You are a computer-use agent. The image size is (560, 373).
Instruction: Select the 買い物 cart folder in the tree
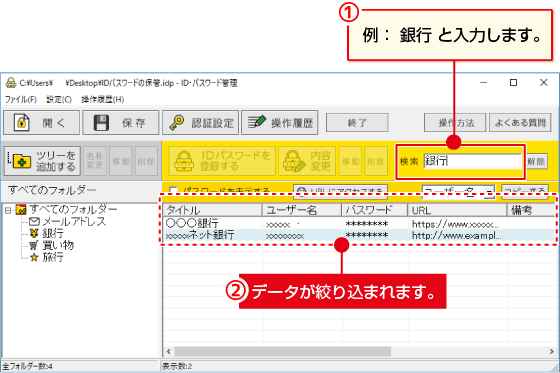51,245
